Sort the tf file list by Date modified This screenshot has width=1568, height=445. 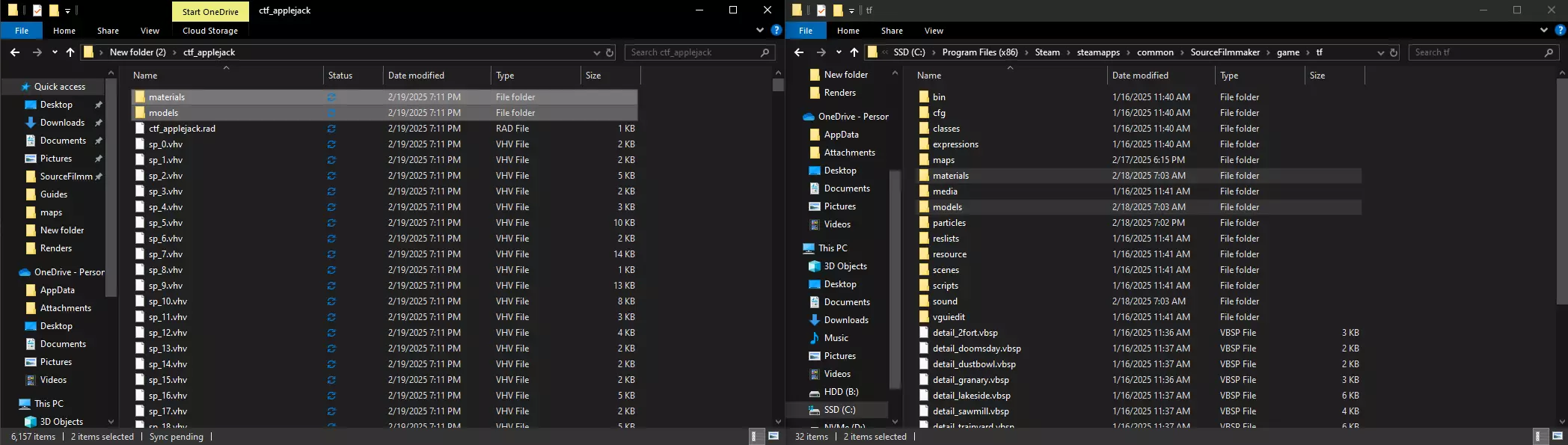click(1139, 76)
